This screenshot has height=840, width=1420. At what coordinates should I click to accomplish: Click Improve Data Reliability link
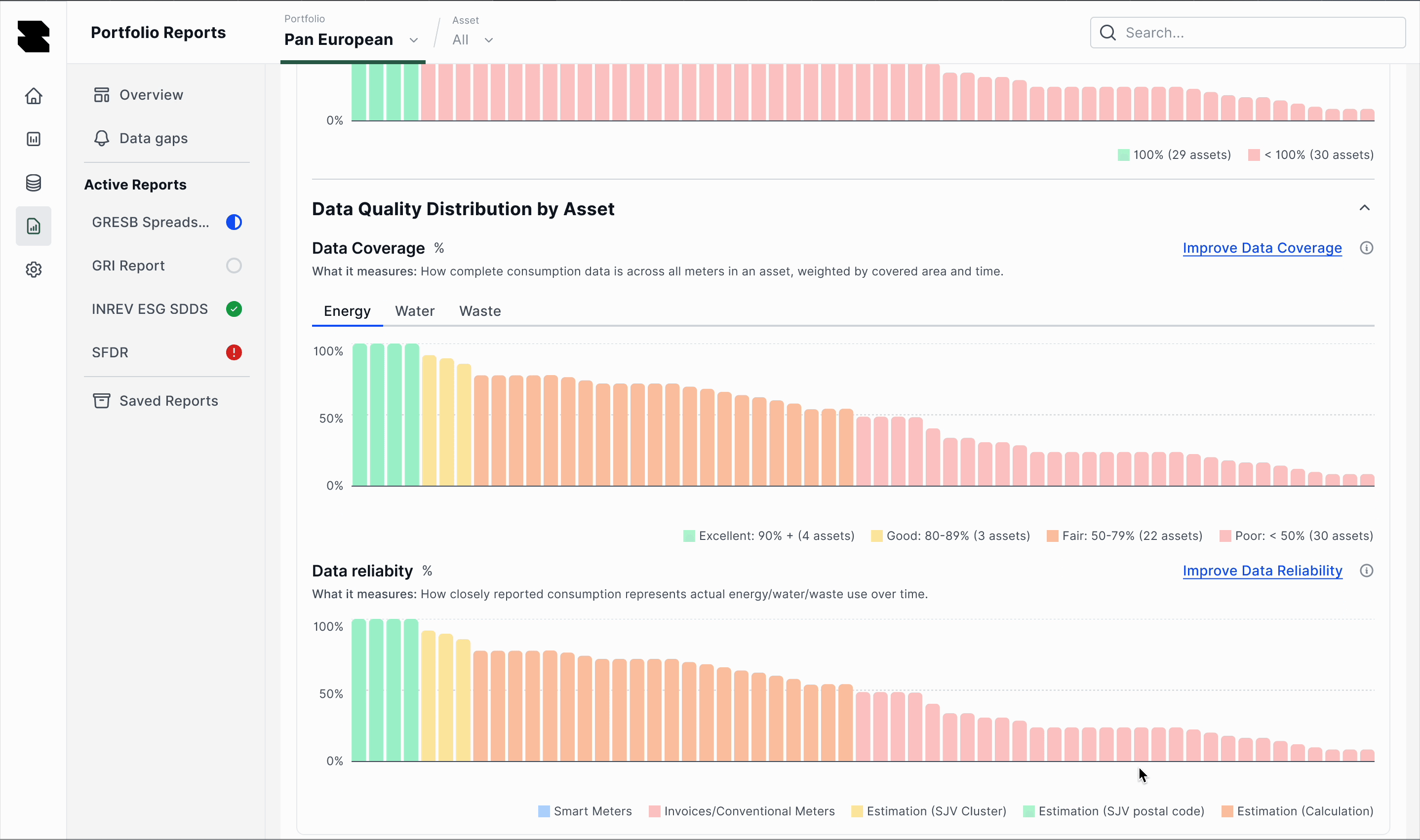coord(1262,571)
